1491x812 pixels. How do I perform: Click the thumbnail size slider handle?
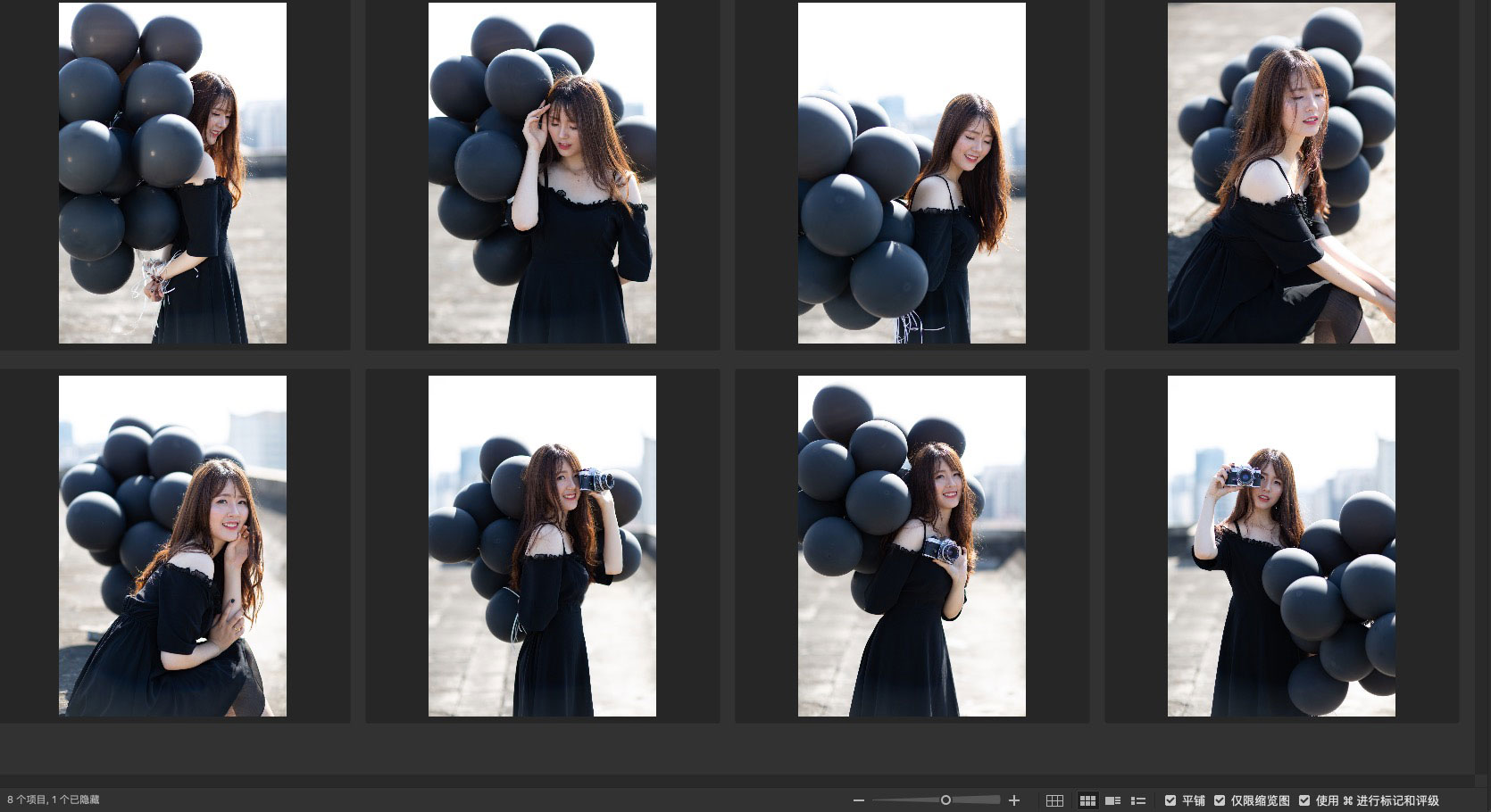point(945,800)
